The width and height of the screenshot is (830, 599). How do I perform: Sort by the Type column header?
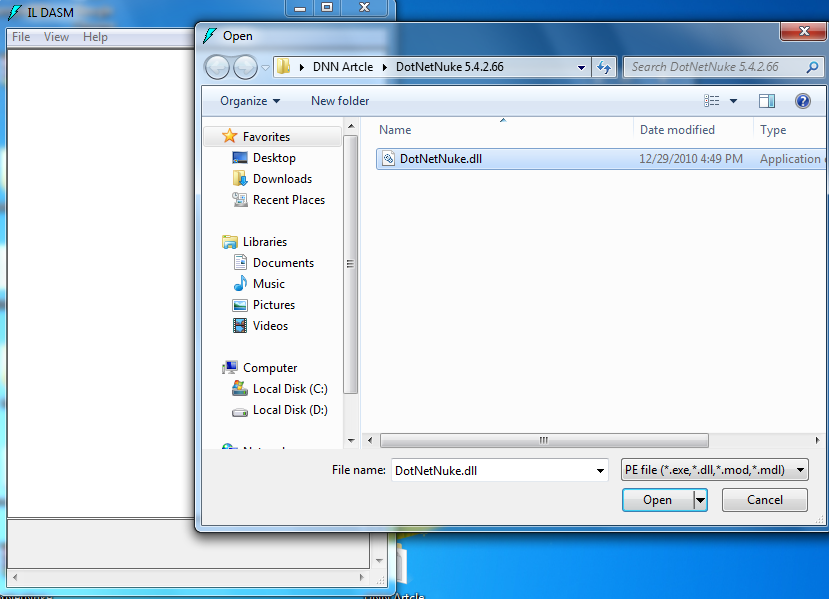(x=773, y=130)
